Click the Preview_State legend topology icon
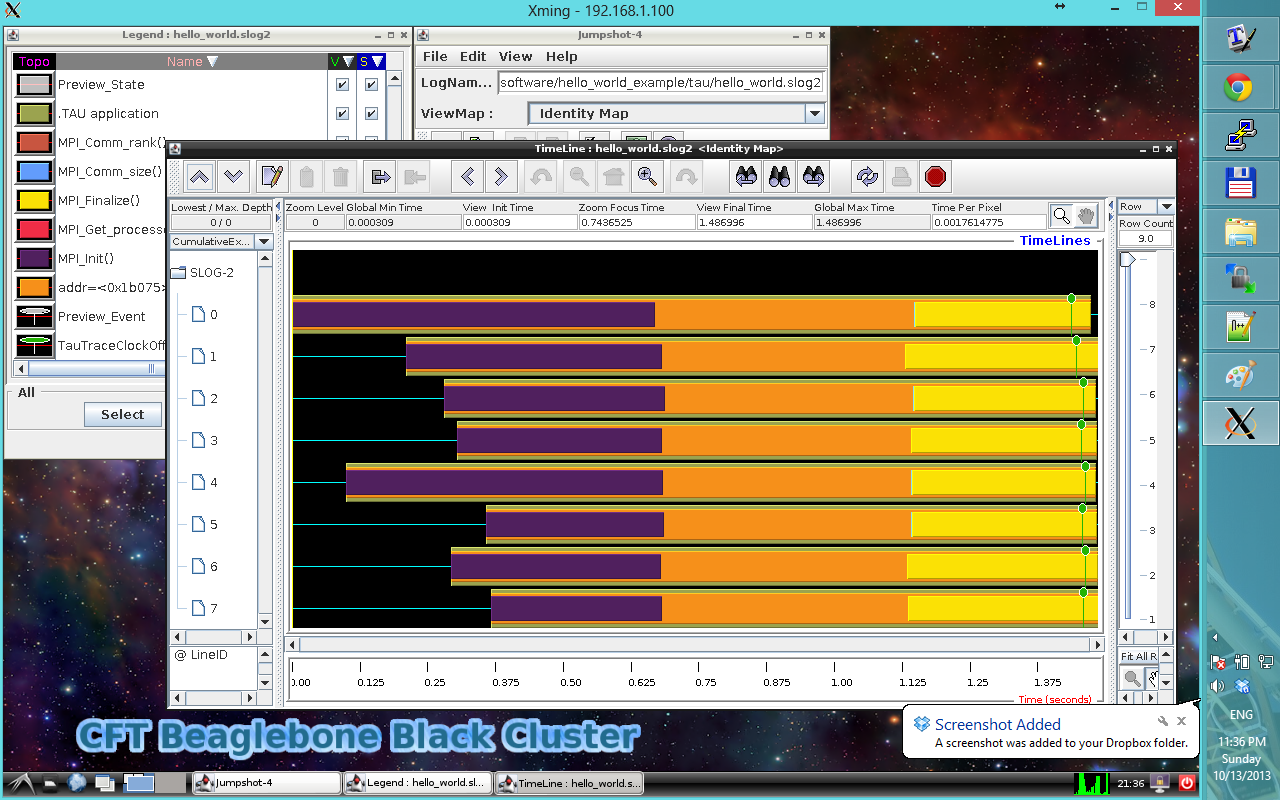 tap(35, 85)
